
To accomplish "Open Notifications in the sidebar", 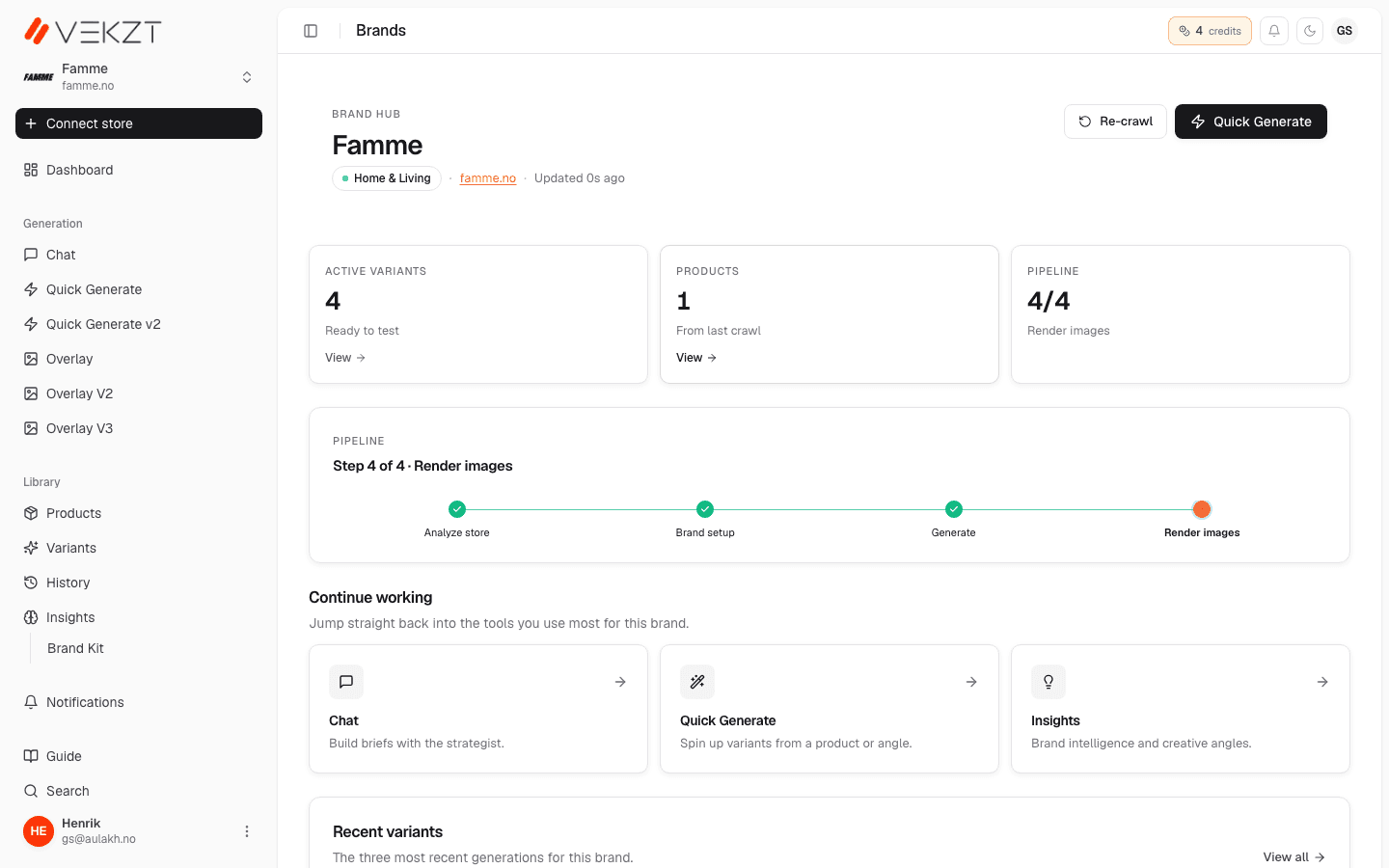I will tap(139, 702).
